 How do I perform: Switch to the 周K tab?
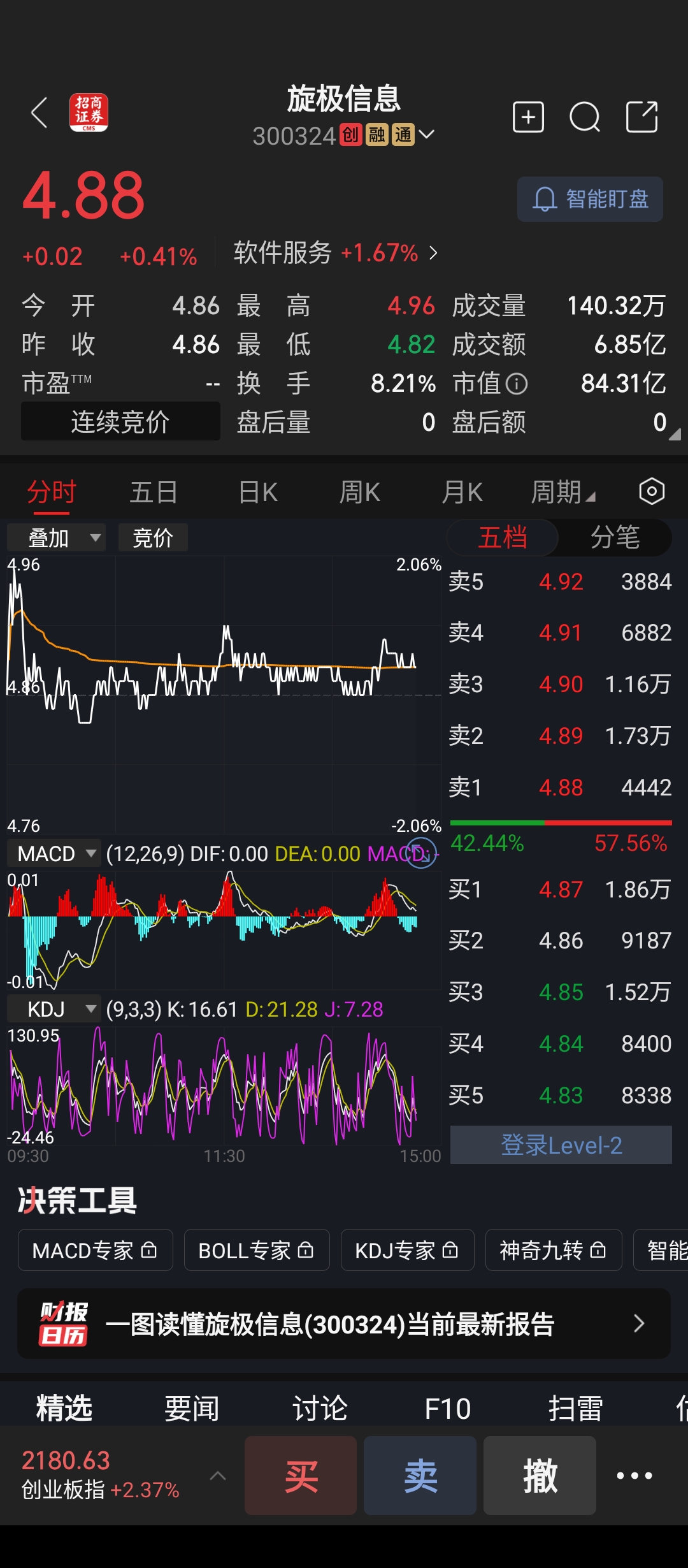(x=359, y=492)
